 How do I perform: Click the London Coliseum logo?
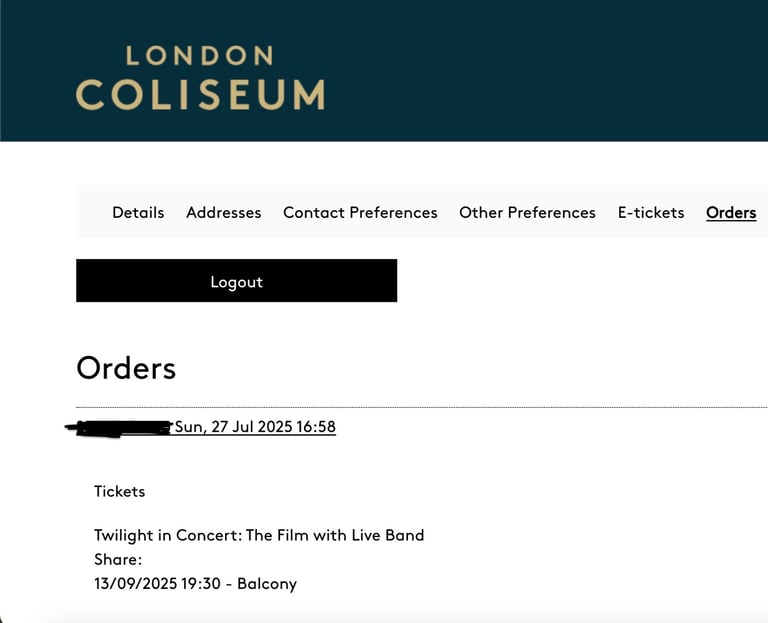coord(200,78)
